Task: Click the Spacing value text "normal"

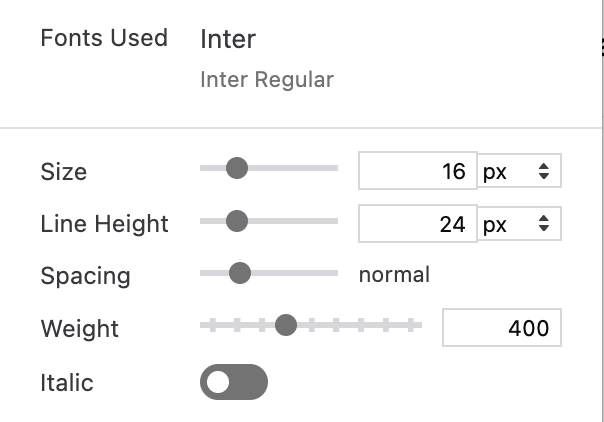Action: (x=394, y=274)
